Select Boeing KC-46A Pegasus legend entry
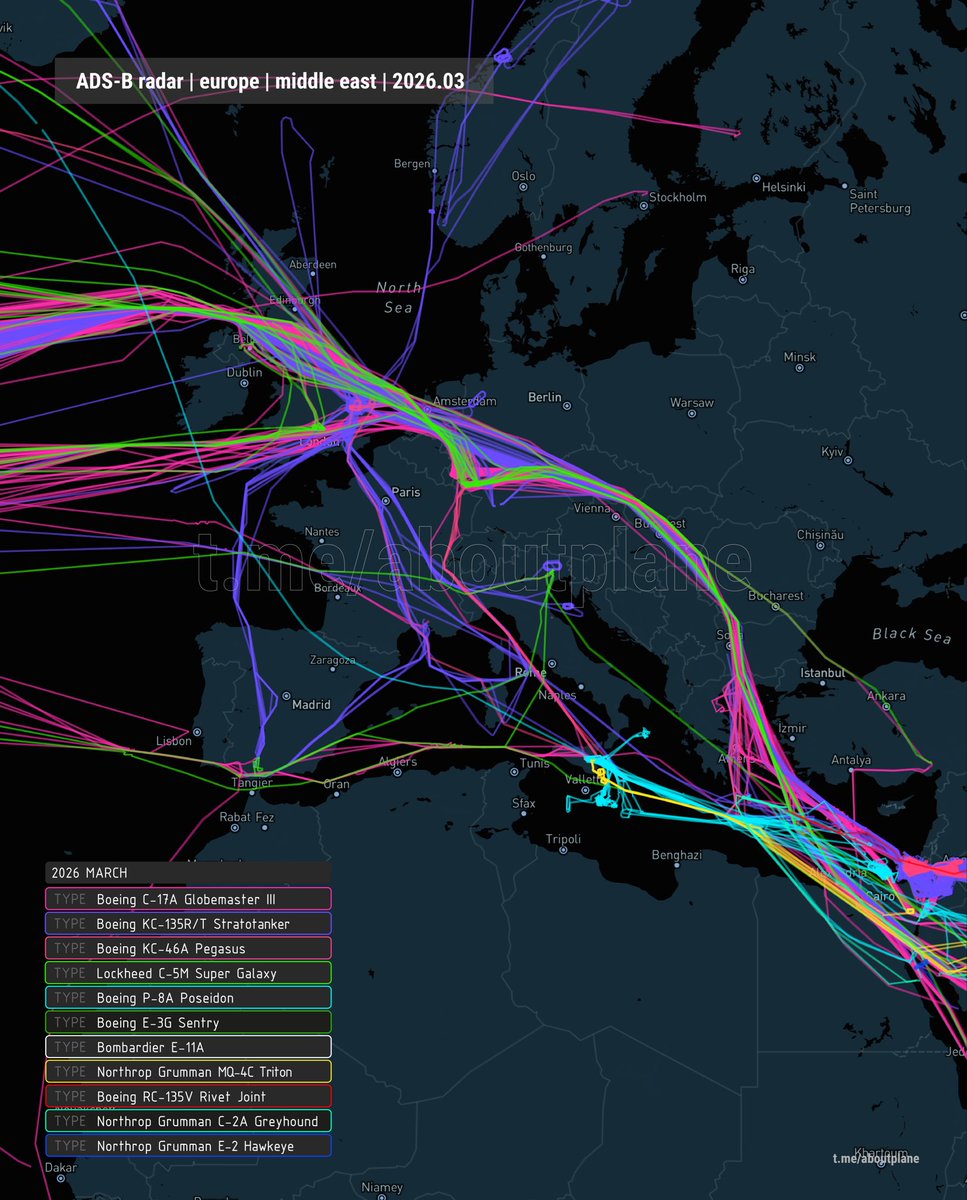 coord(188,948)
